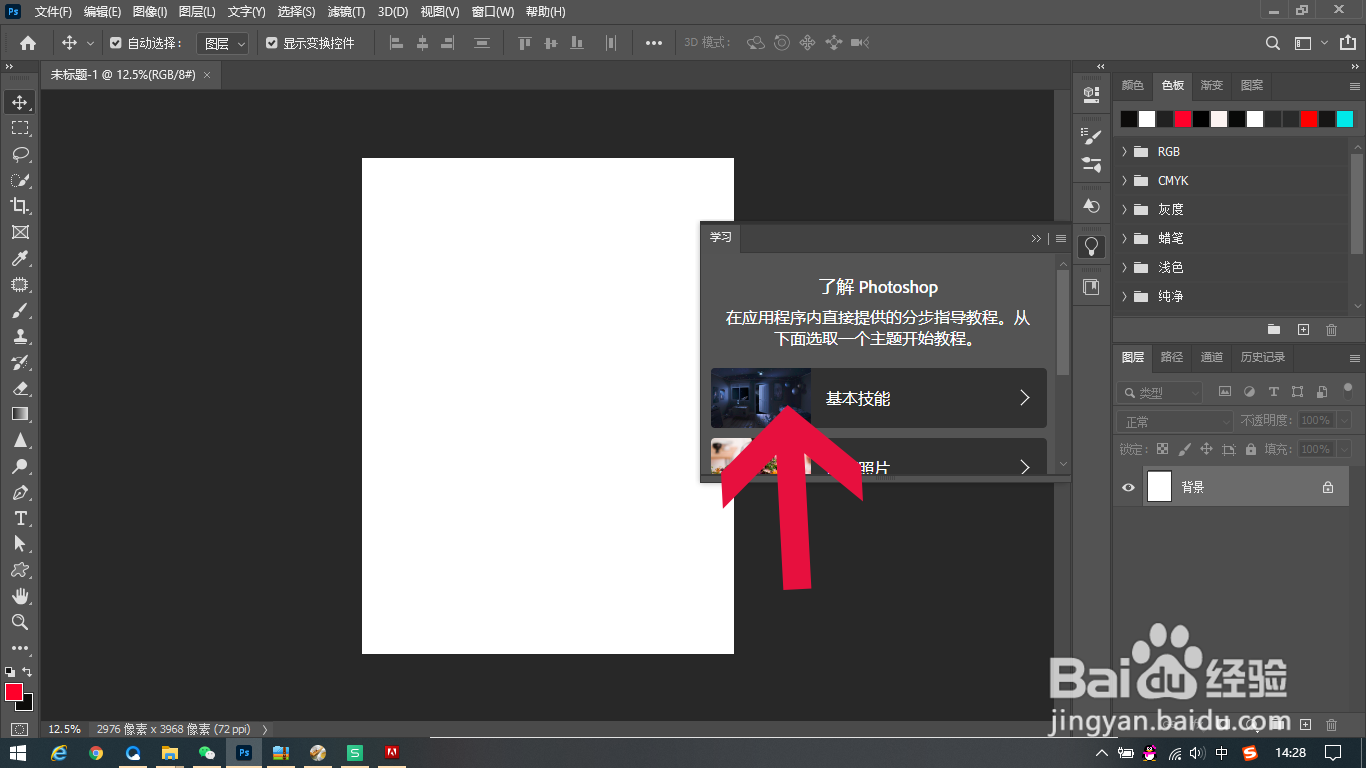Select the Dodge tool

[19, 466]
